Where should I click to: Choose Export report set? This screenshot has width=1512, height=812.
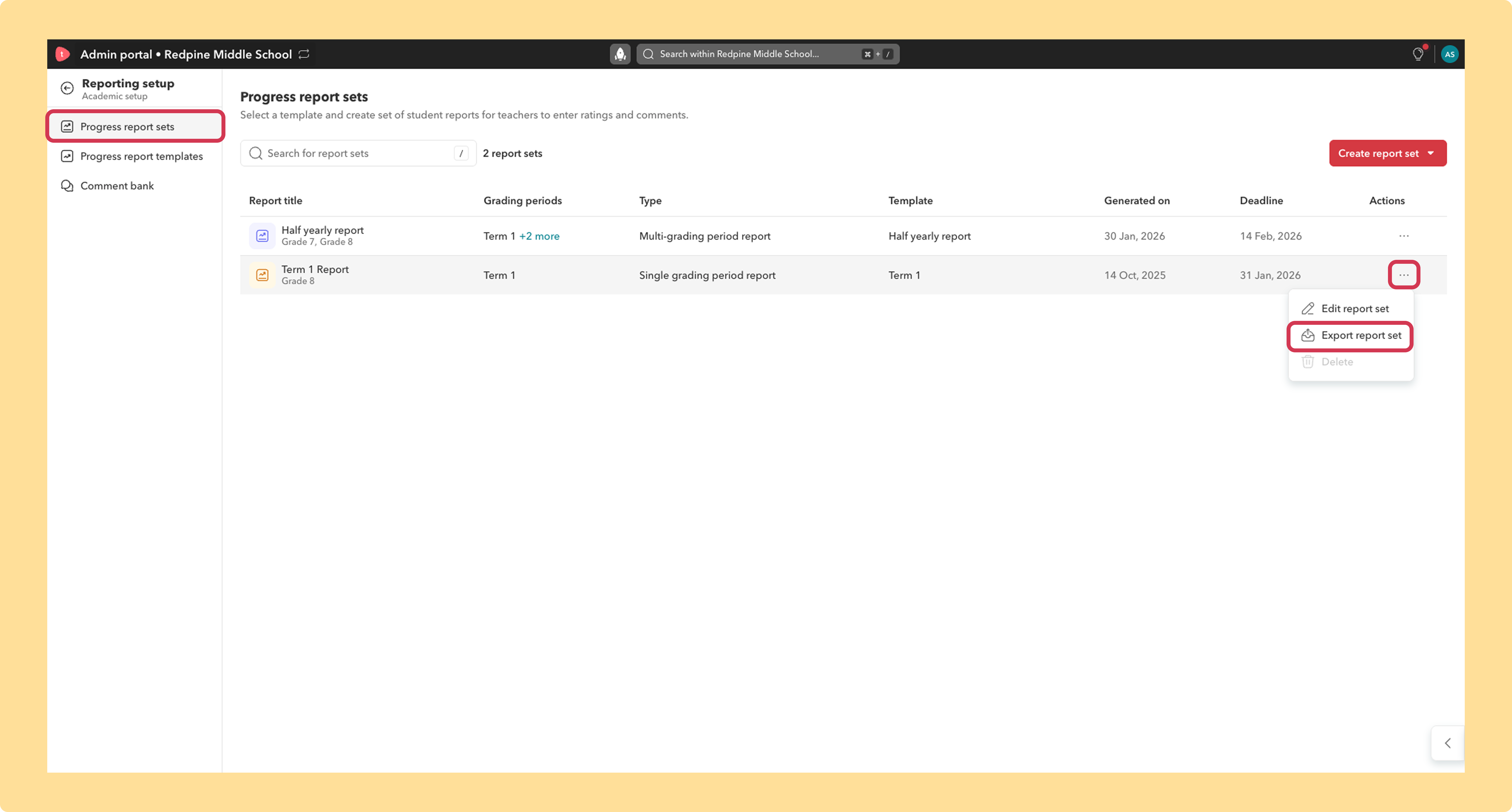coord(1351,336)
